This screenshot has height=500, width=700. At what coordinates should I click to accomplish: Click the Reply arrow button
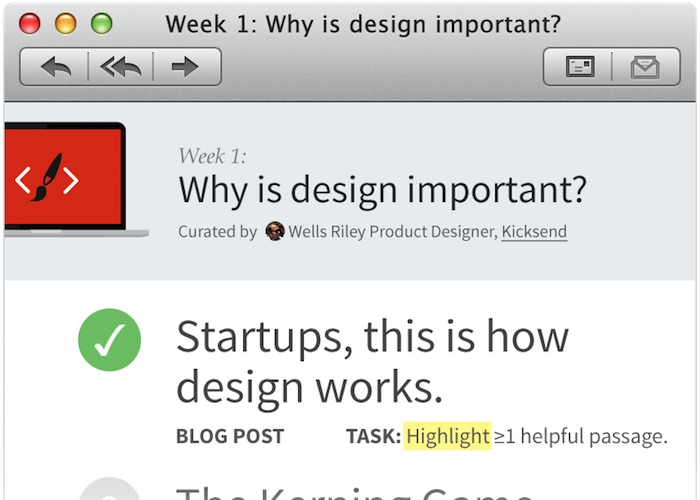coord(56,67)
